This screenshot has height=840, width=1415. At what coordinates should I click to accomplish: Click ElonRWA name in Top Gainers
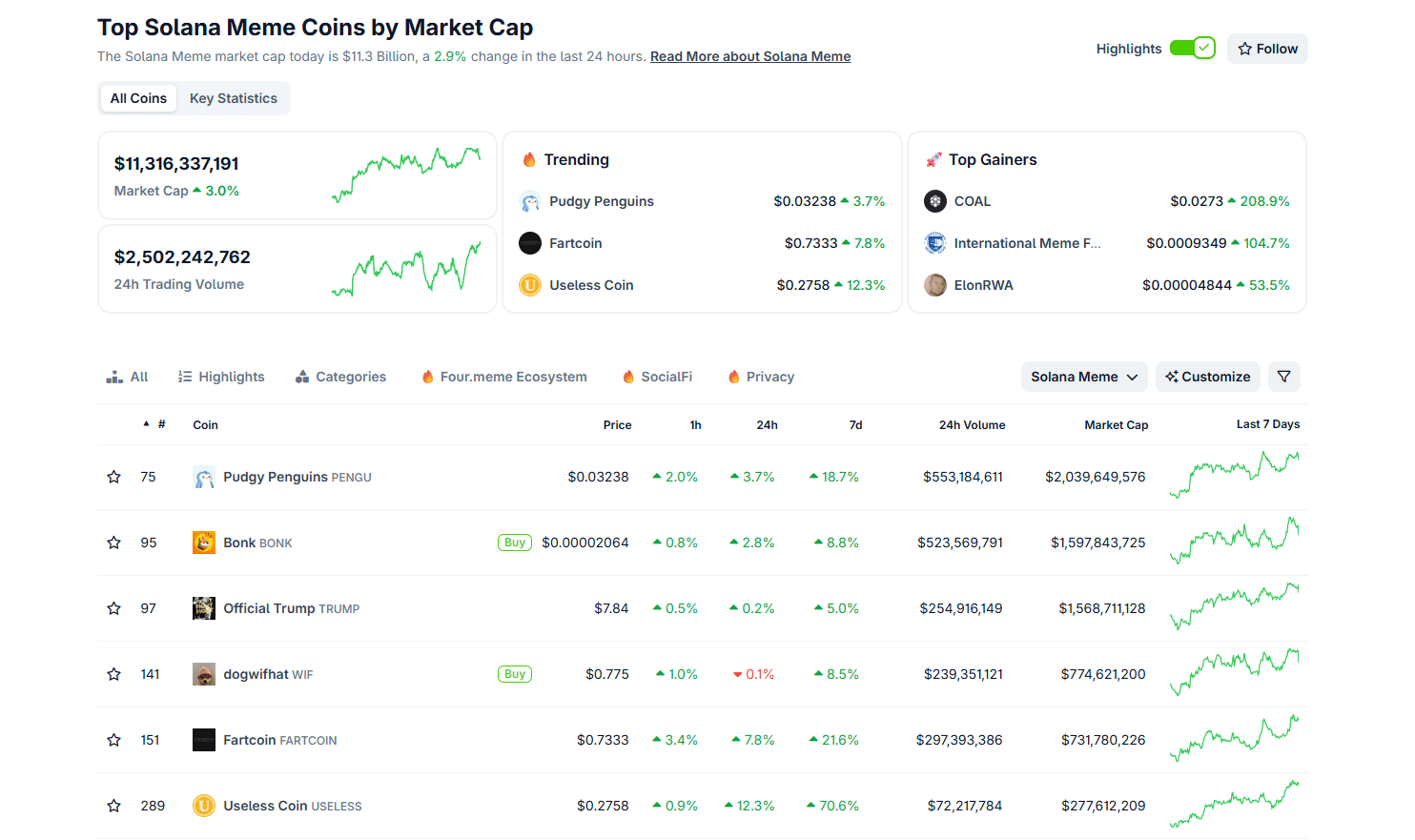click(984, 285)
